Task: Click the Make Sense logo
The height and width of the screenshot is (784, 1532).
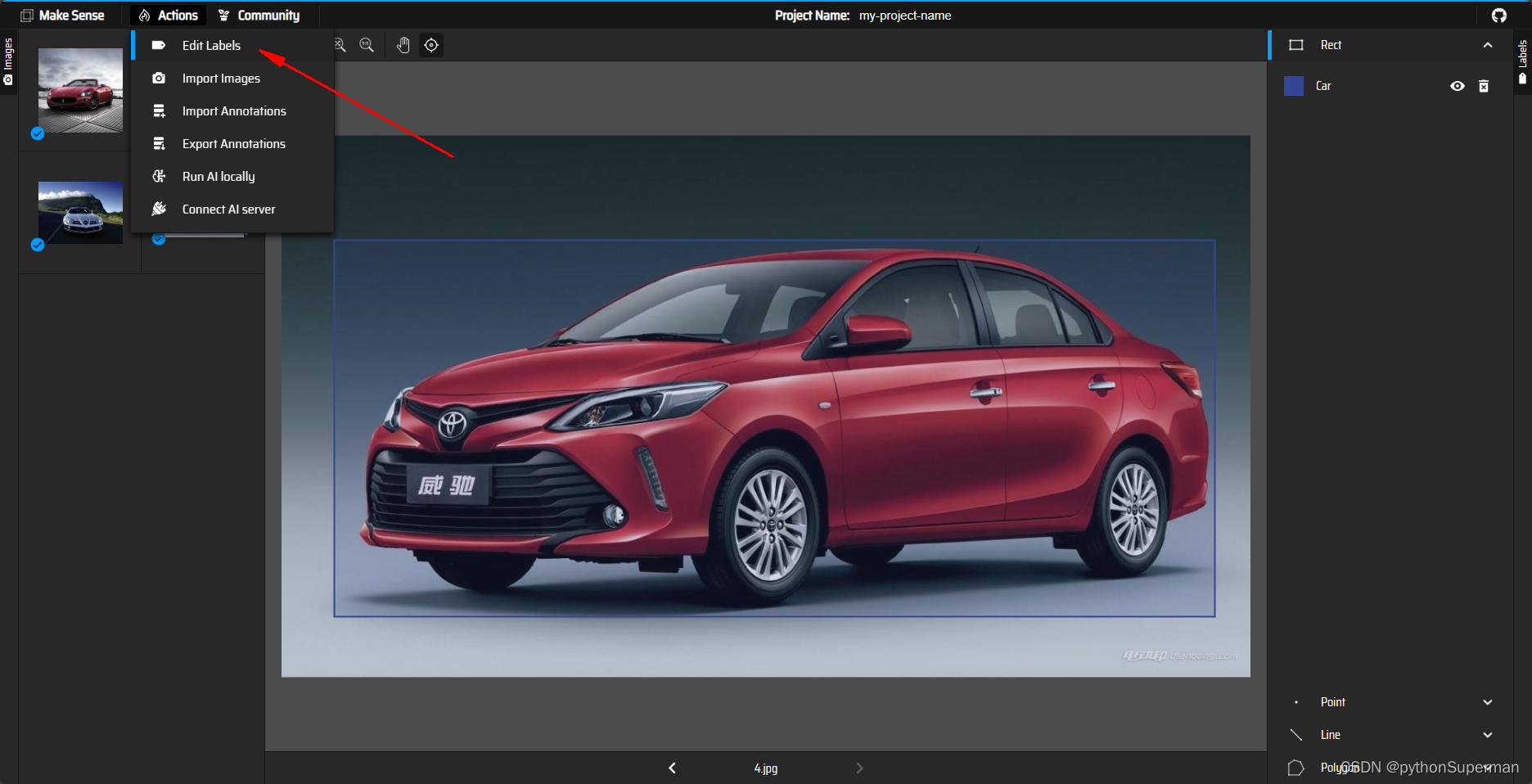Action: click(x=63, y=16)
